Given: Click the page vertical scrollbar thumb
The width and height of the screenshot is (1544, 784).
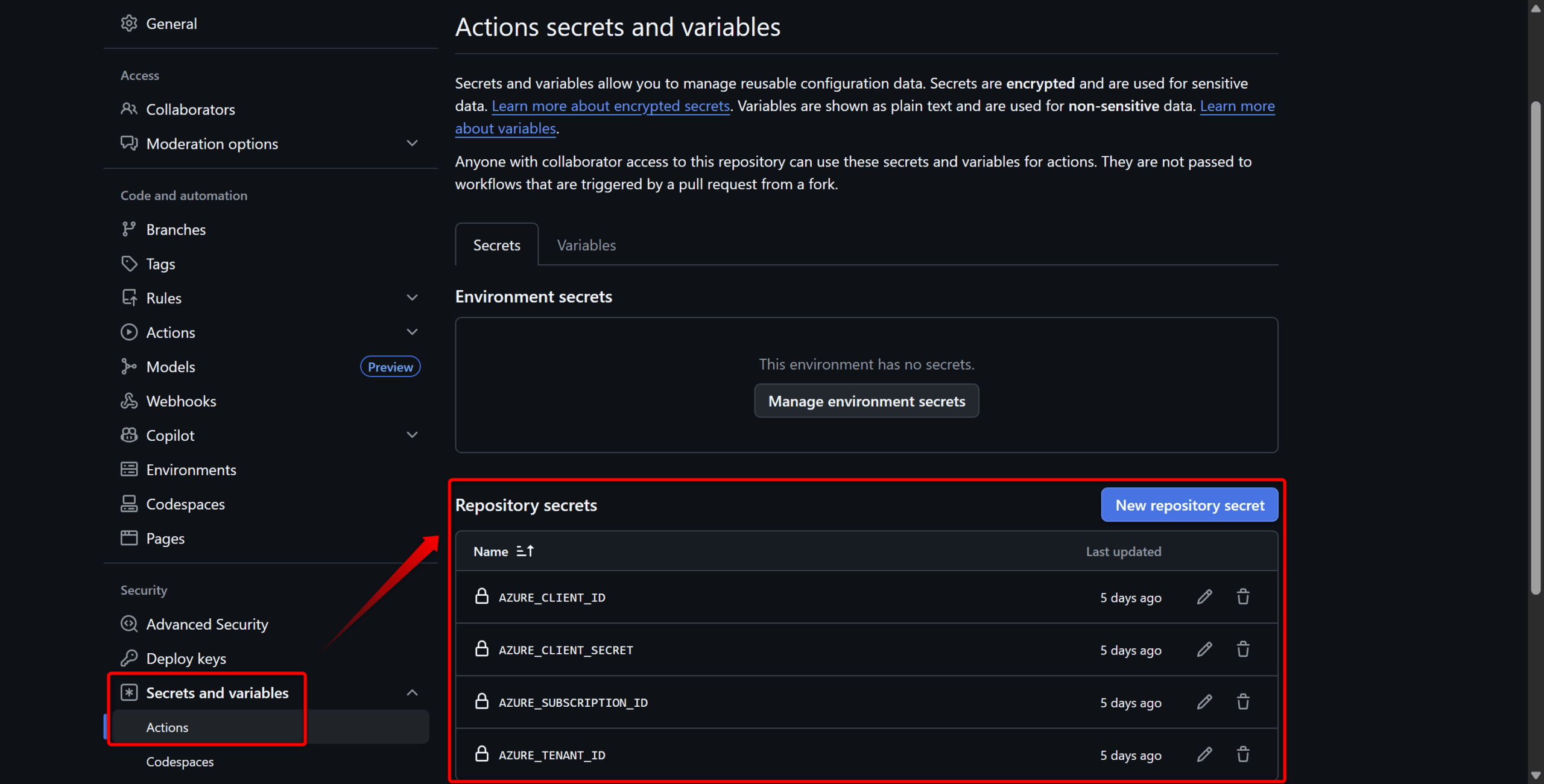Looking at the screenshot, I should pos(1535,350).
